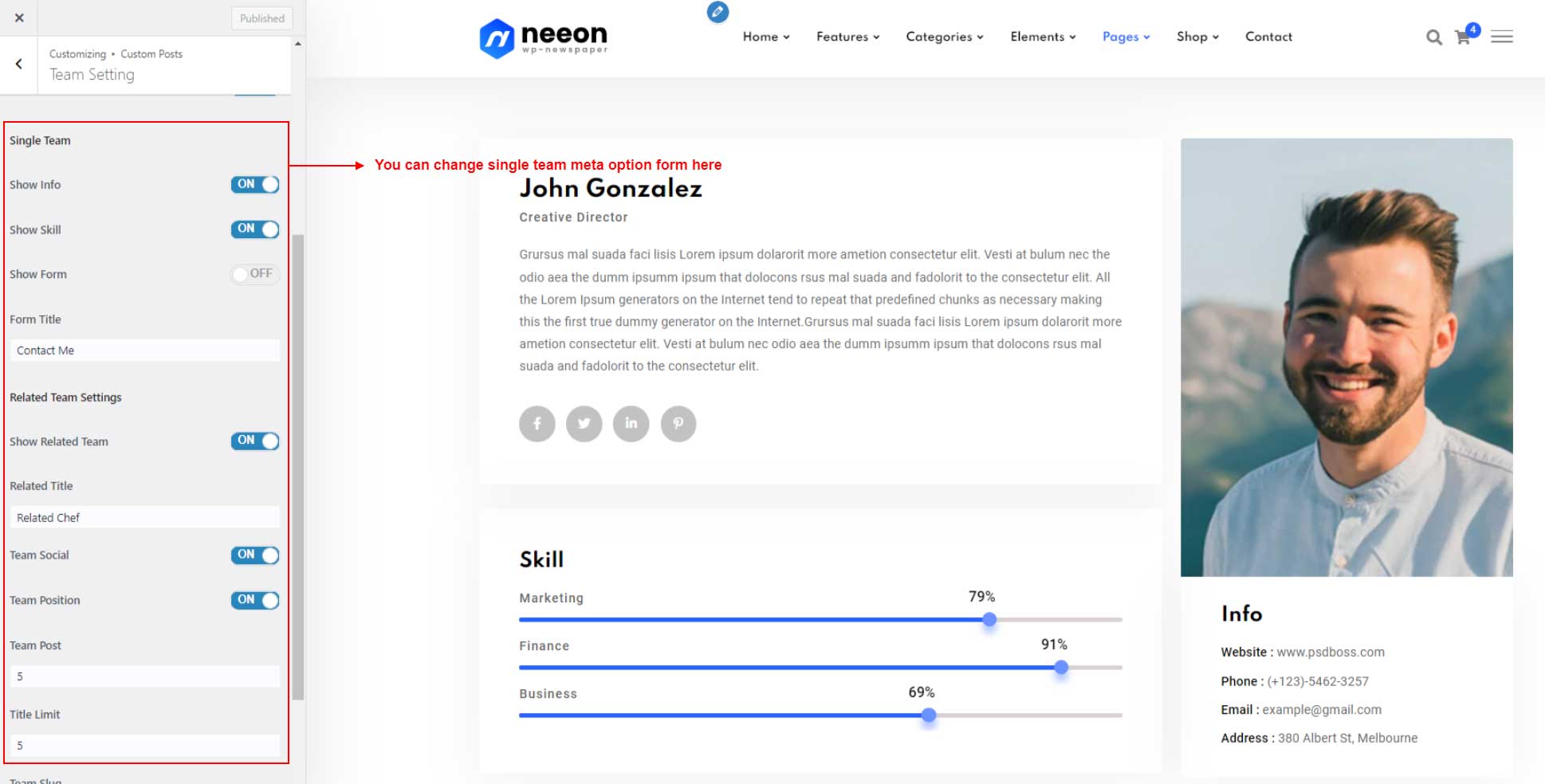Open the Pages menu item
The height and width of the screenshot is (784, 1545).
[1126, 37]
